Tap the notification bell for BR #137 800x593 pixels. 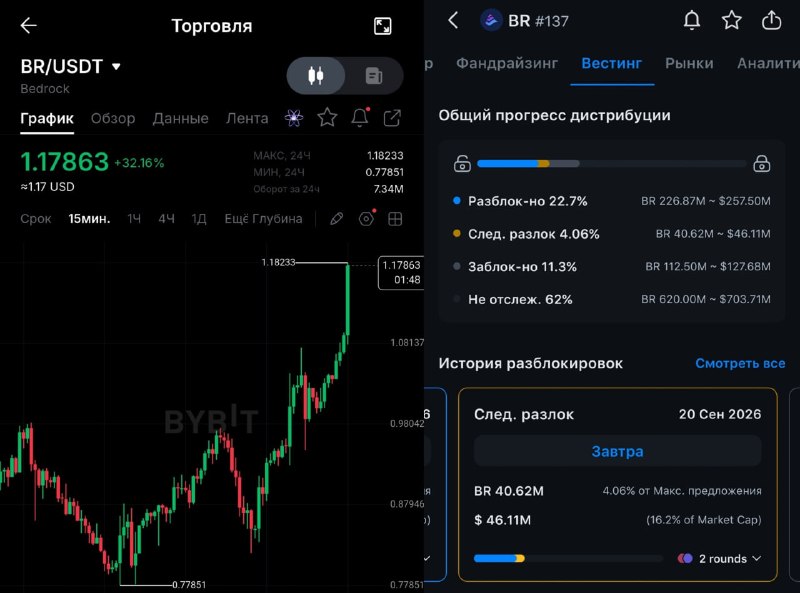point(692,20)
